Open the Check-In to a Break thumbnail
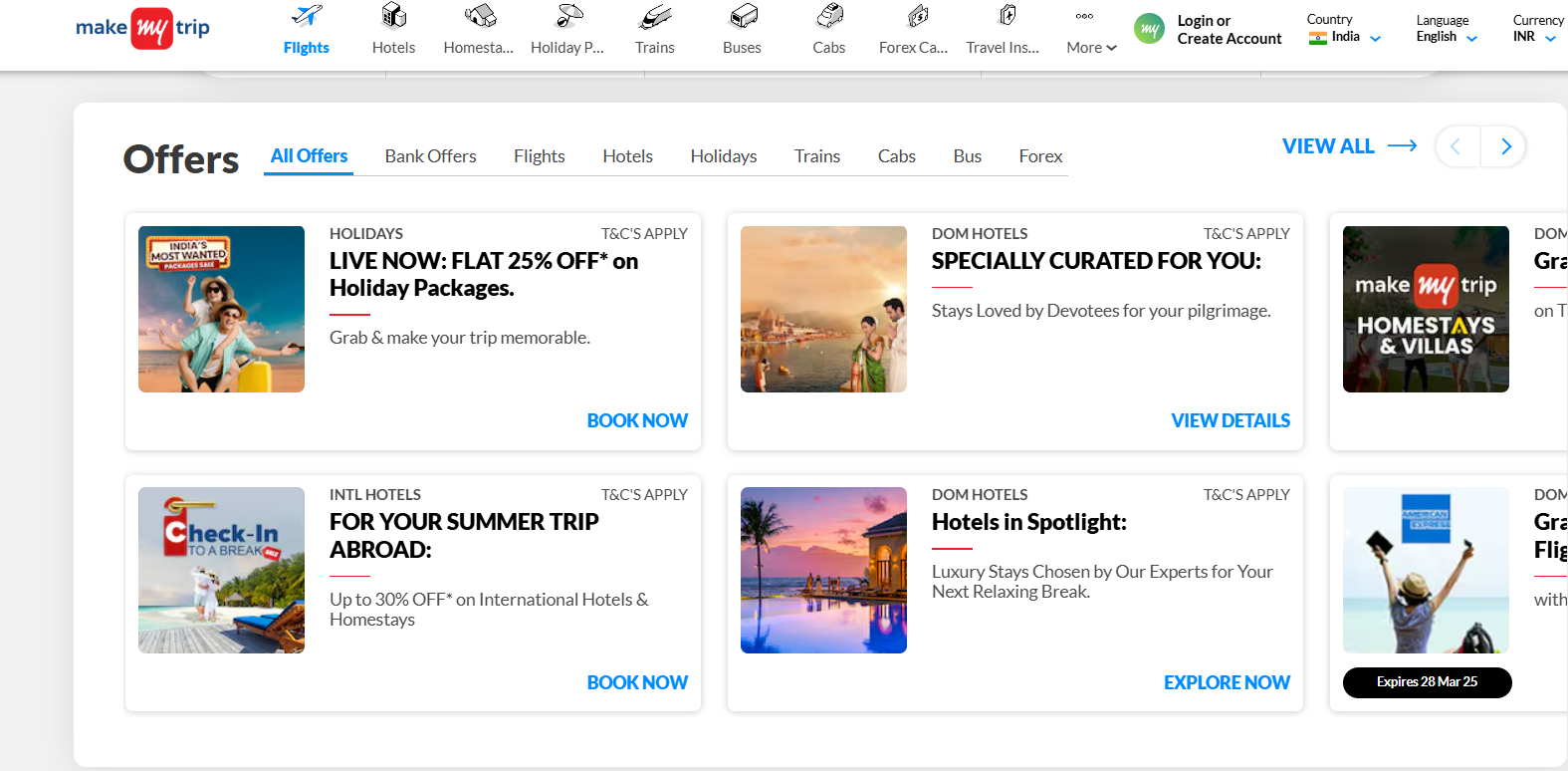1568x771 pixels. tap(221, 570)
